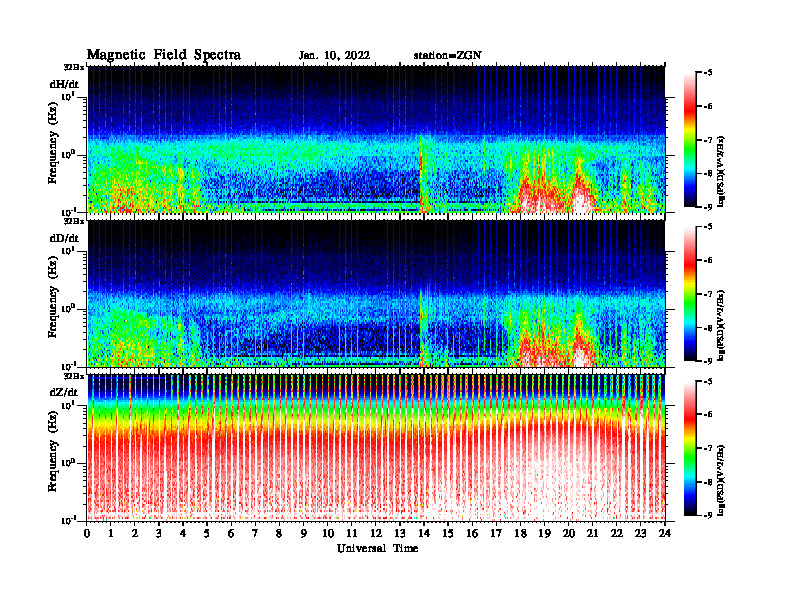Click the log PSD label beside dZ/dt color scale
The image size is (792, 612).
[x=721, y=480]
